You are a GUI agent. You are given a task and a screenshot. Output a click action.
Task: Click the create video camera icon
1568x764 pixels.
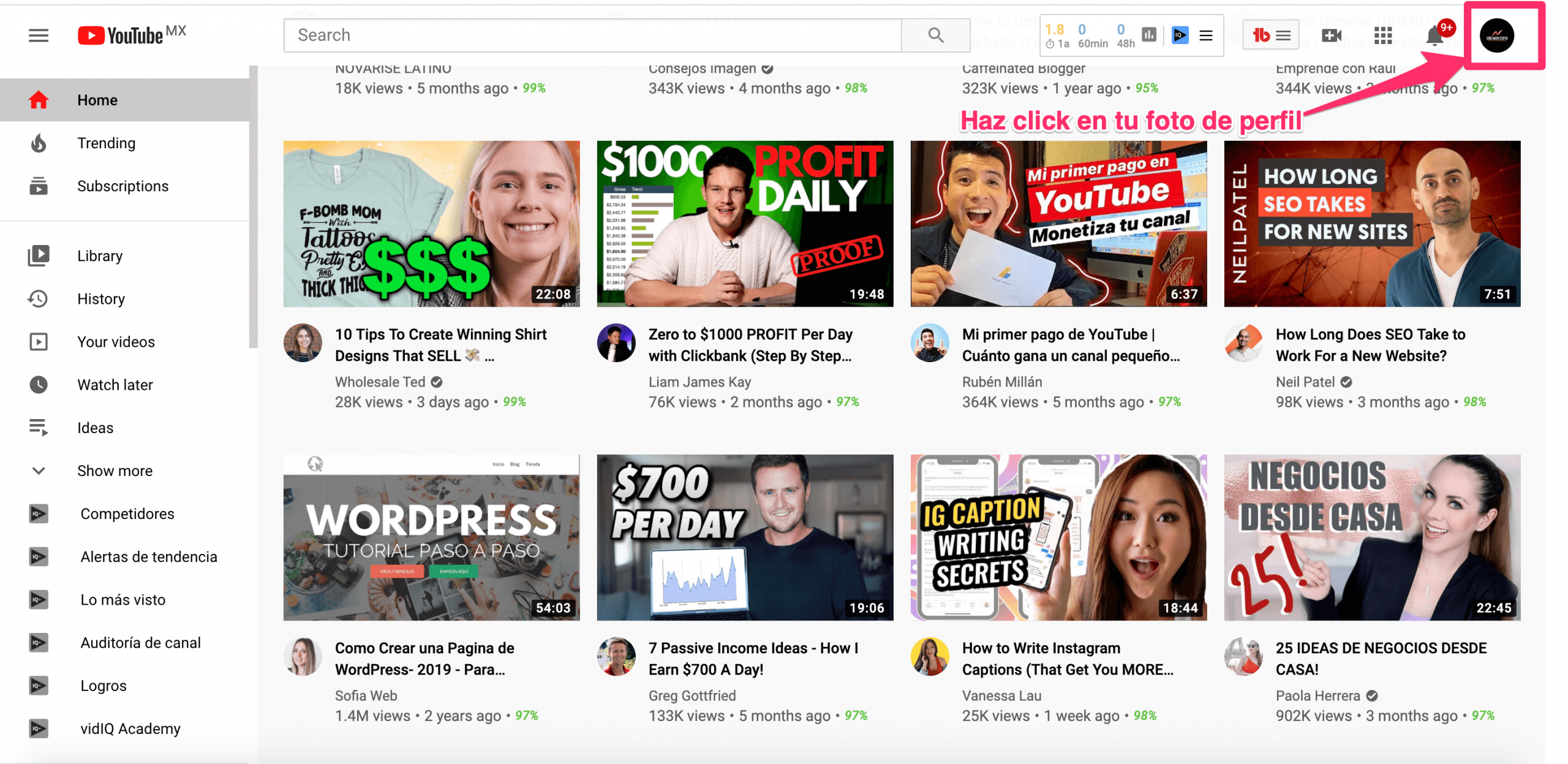[1332, 36]
